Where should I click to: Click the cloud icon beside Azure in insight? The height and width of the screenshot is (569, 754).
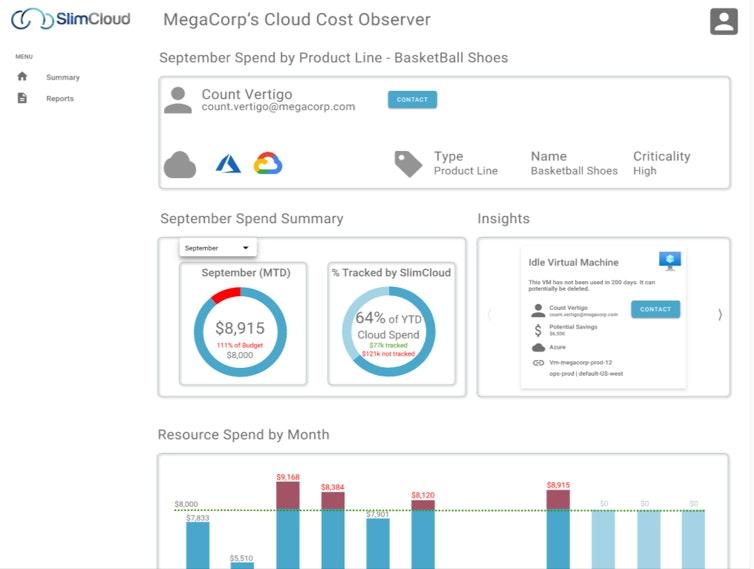[539, 347]
